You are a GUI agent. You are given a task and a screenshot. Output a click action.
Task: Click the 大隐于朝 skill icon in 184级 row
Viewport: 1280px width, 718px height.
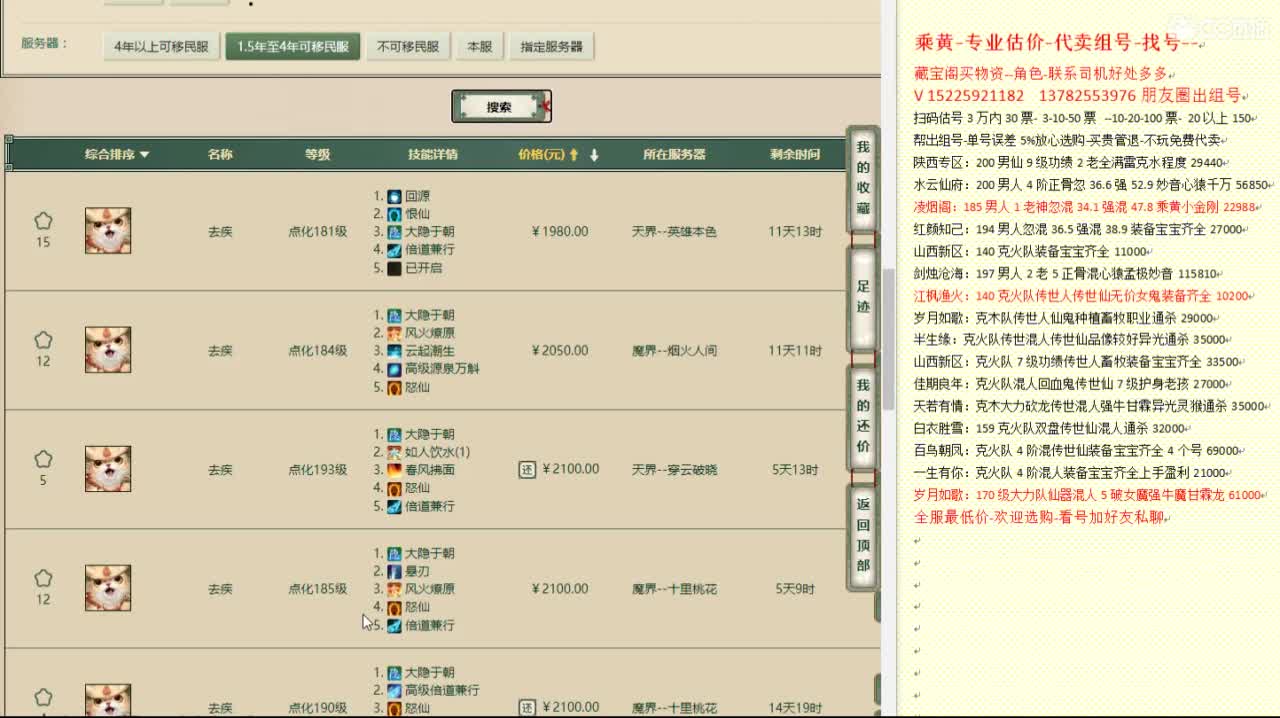[x=394, y=315]
